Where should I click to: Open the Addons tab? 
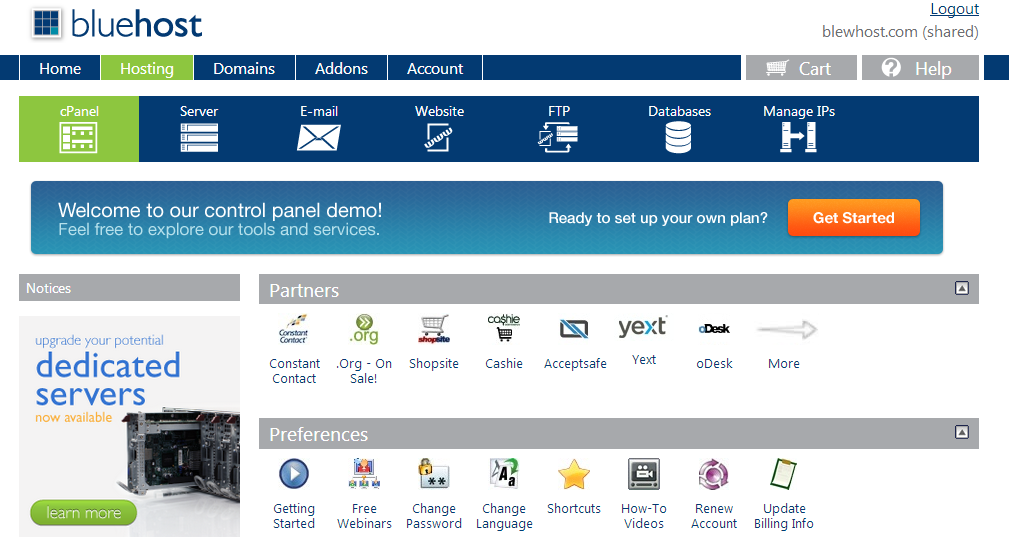click(341, 68)
